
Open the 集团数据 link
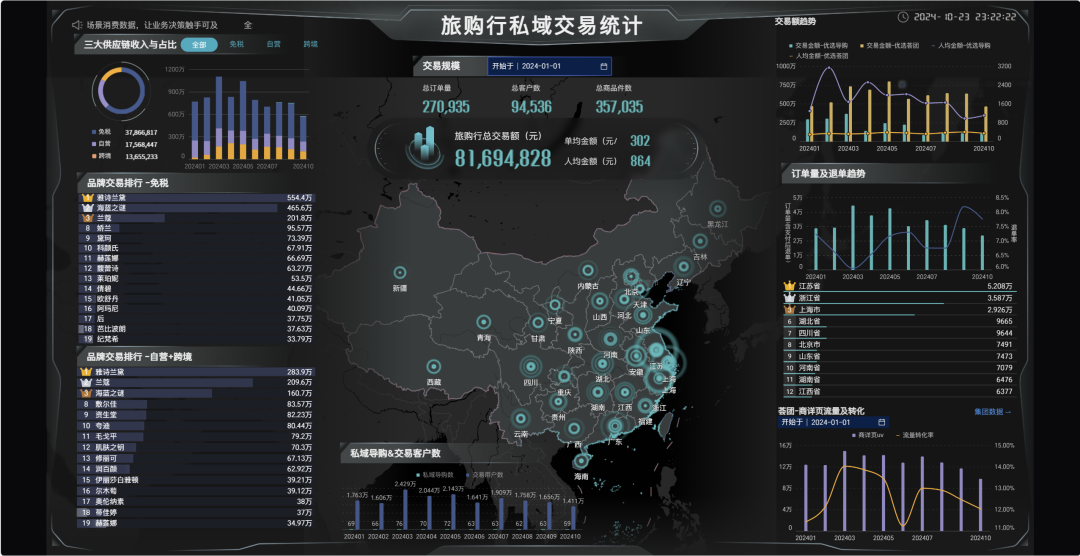click(993, 412)
